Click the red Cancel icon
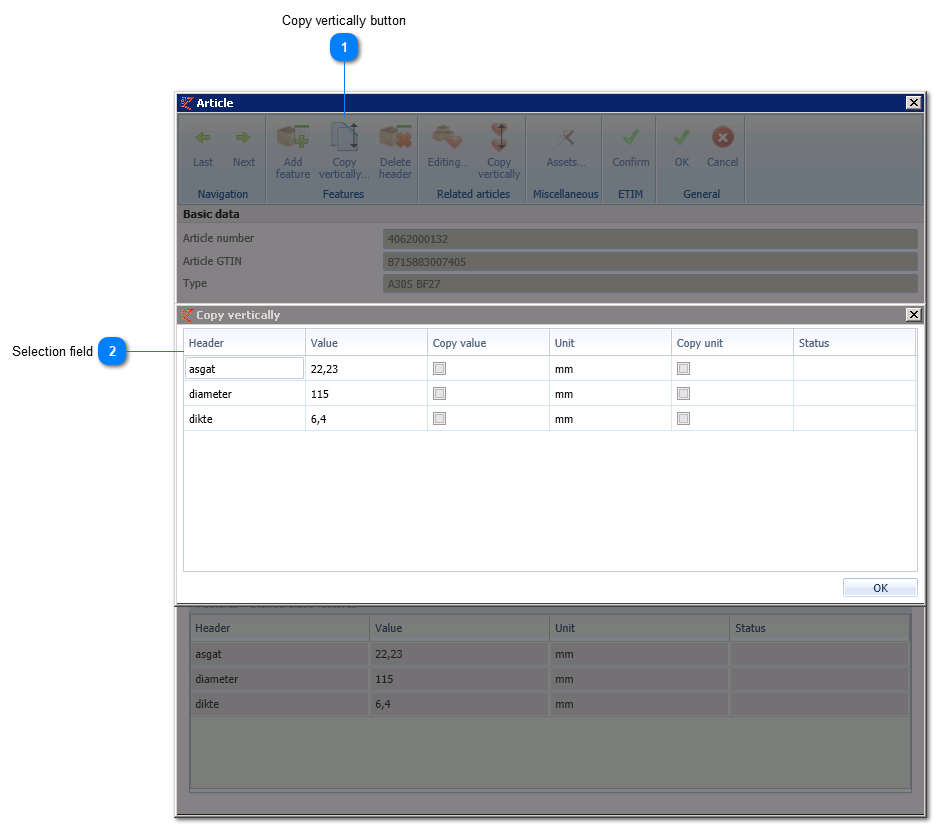 [x=722, y=137]
